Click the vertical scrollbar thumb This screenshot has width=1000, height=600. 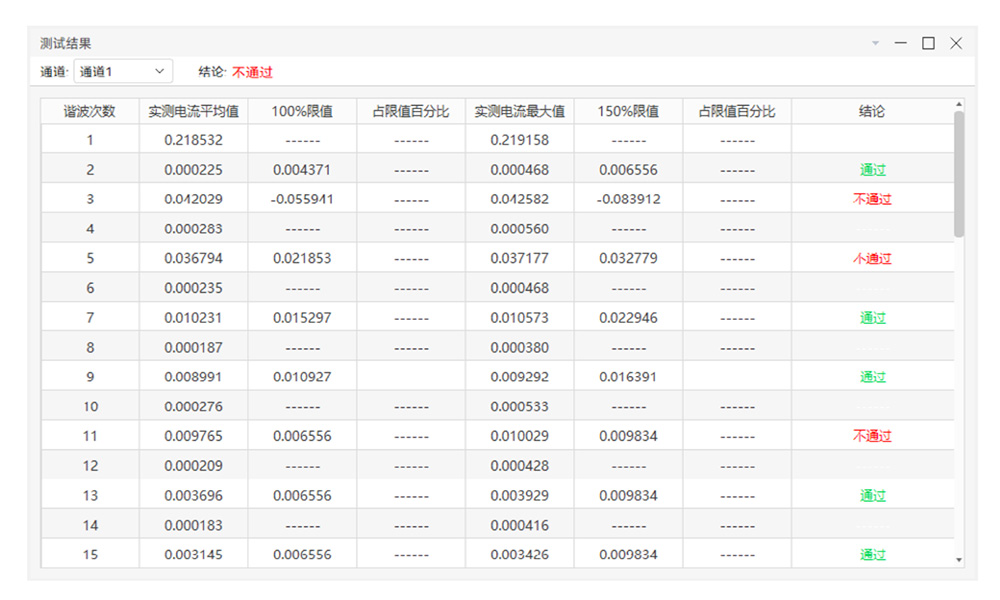959,174
